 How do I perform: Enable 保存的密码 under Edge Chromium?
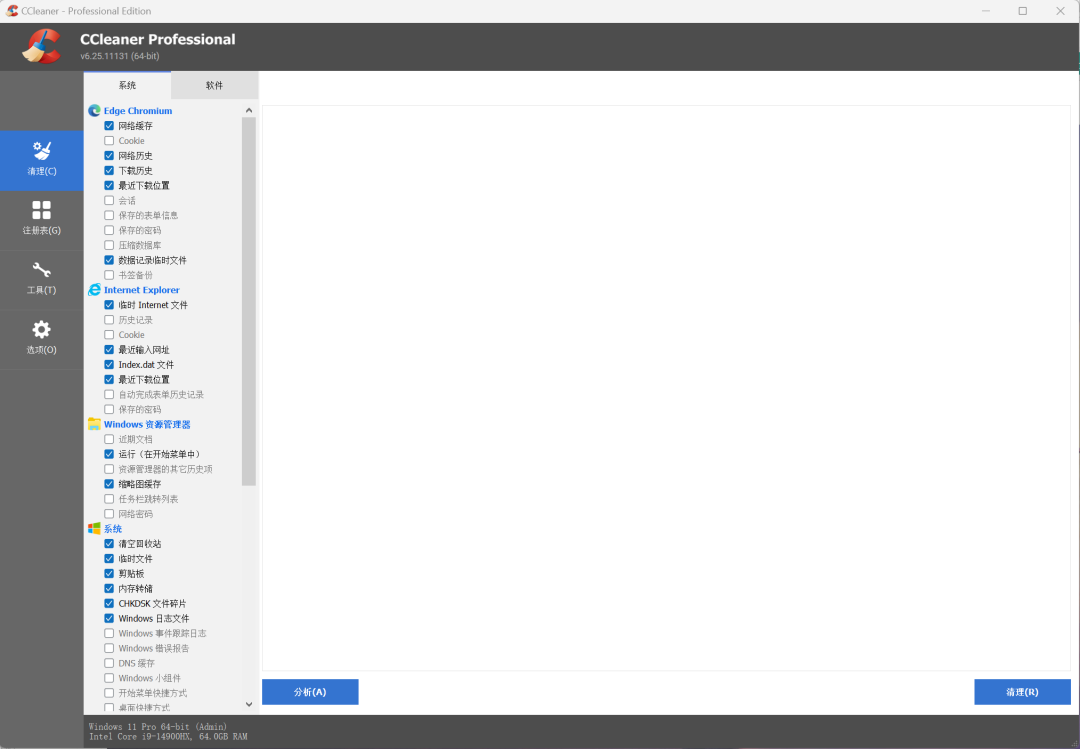[109, 230]
